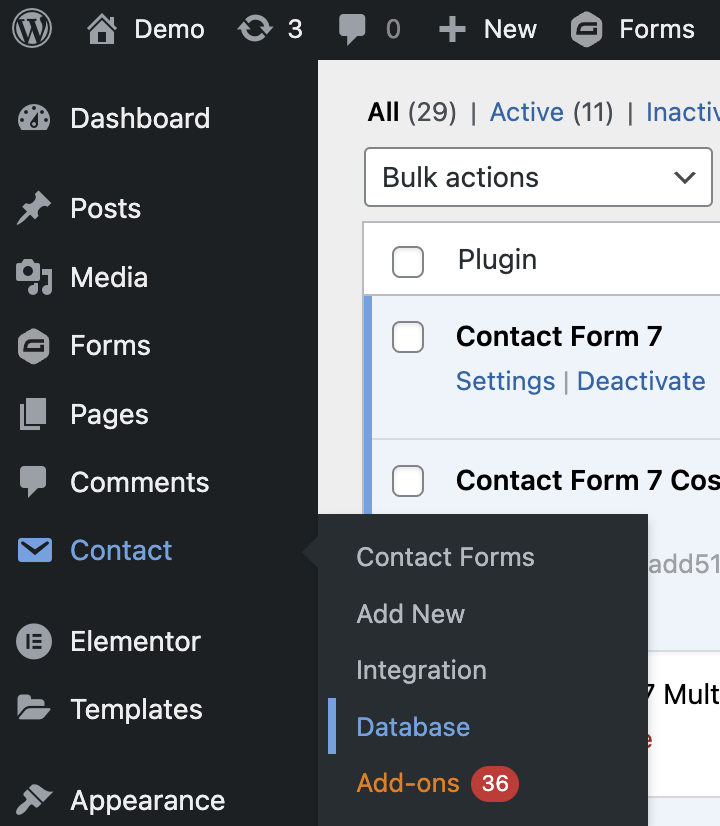Open Dashboard via the gauge icon
The width and height of the screenshot is (720, 826).
34,118
